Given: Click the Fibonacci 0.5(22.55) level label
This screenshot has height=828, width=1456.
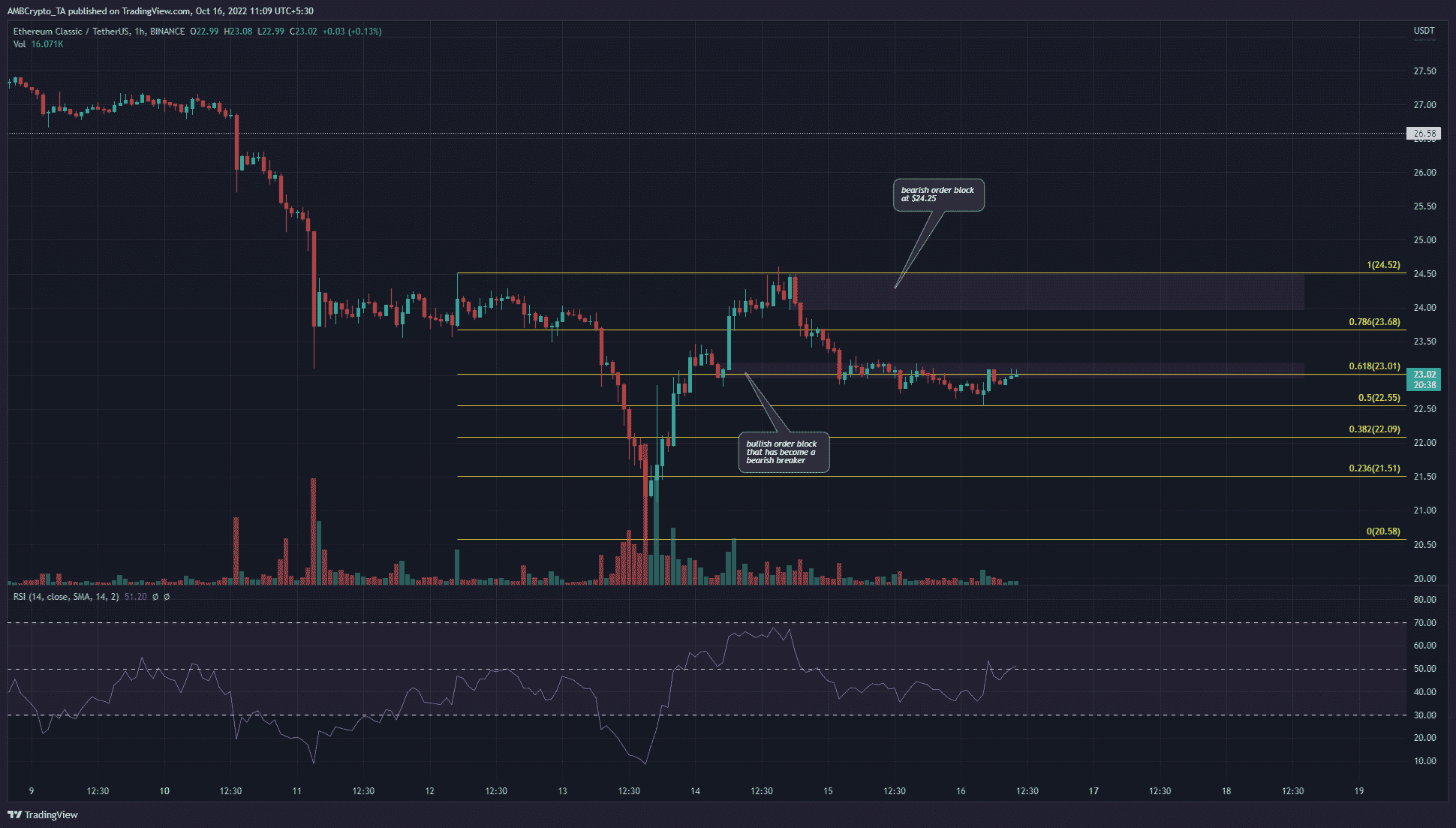Looking at the screenshot, I should tap(1379, 398).
